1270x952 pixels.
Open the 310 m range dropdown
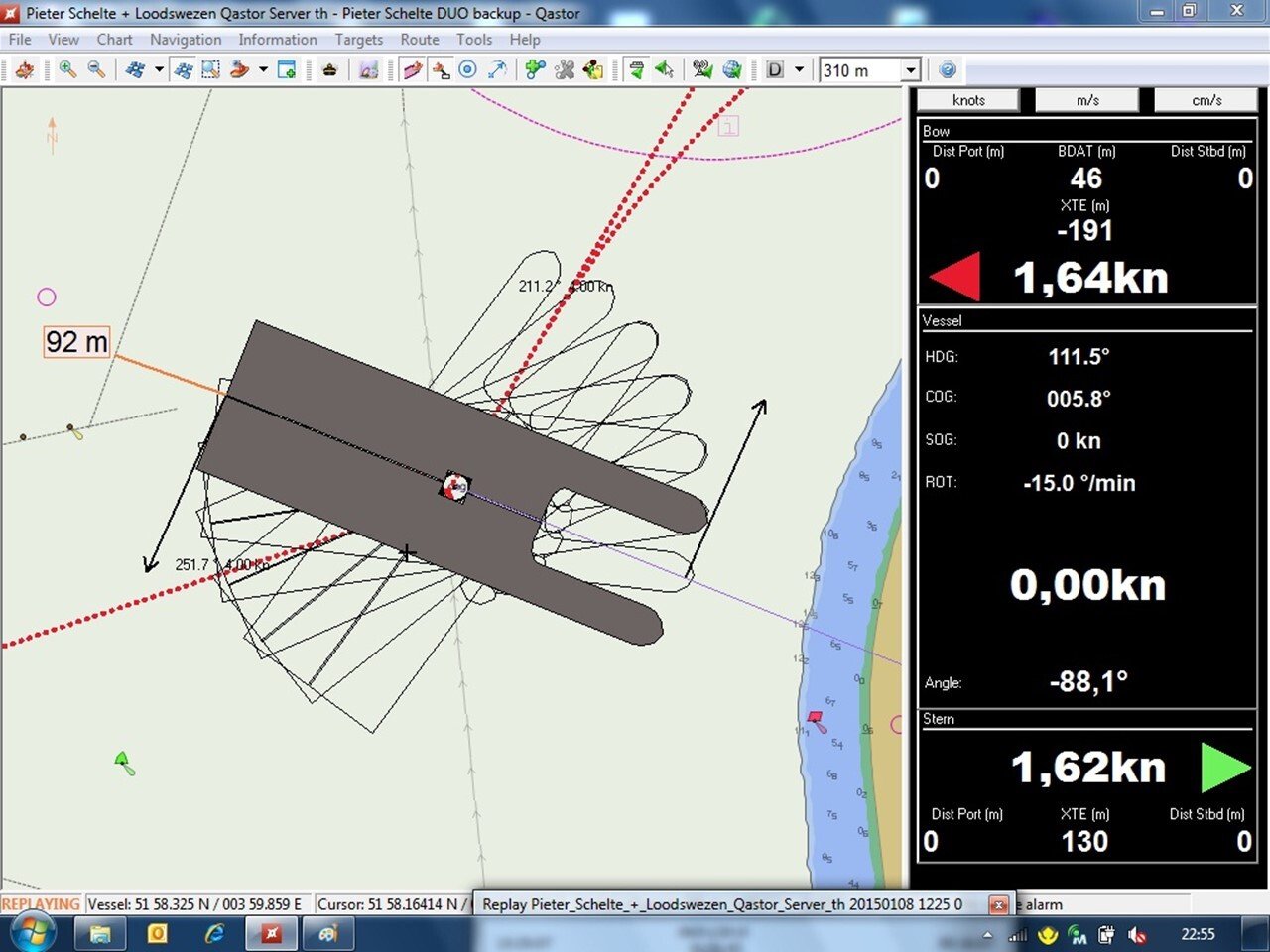pyautogui.click(x=910, y=70)
